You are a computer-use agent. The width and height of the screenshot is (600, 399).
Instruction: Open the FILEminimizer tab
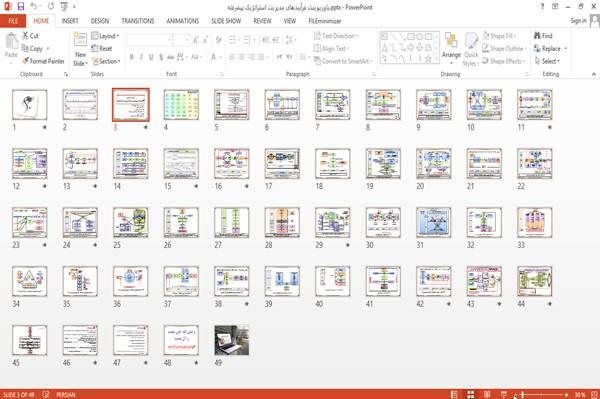(325, 21)
